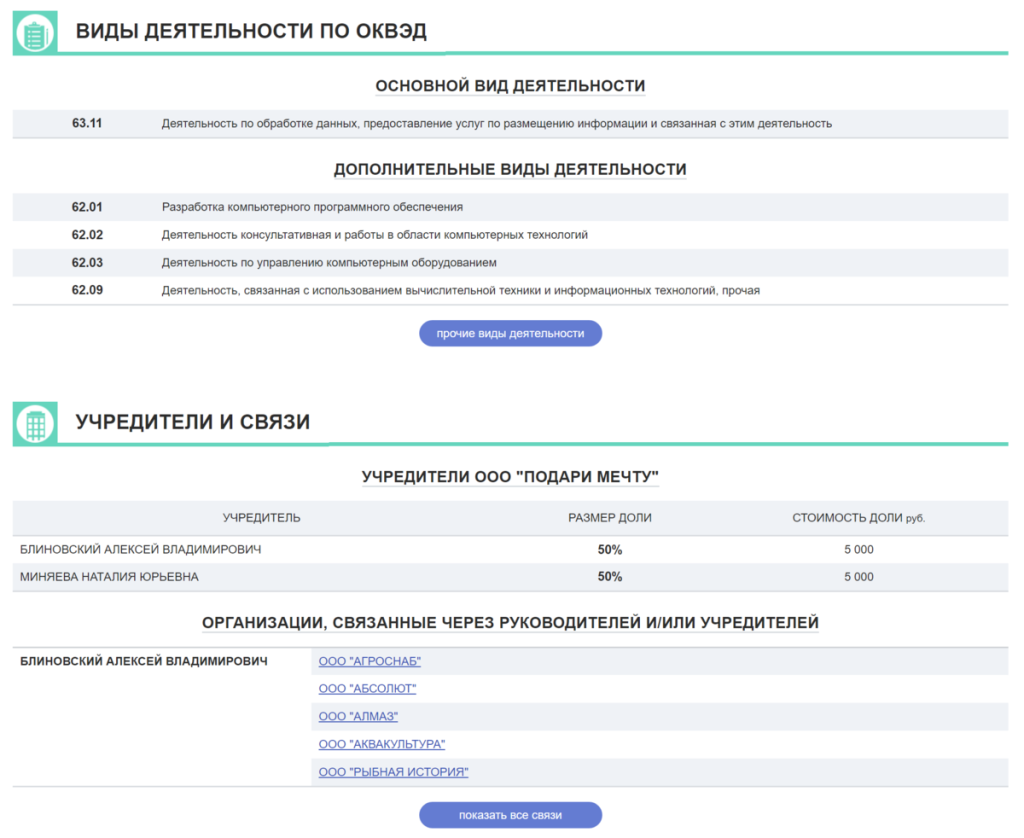Click text Разработка компьютерного программного обеспечения

(312, 207)
